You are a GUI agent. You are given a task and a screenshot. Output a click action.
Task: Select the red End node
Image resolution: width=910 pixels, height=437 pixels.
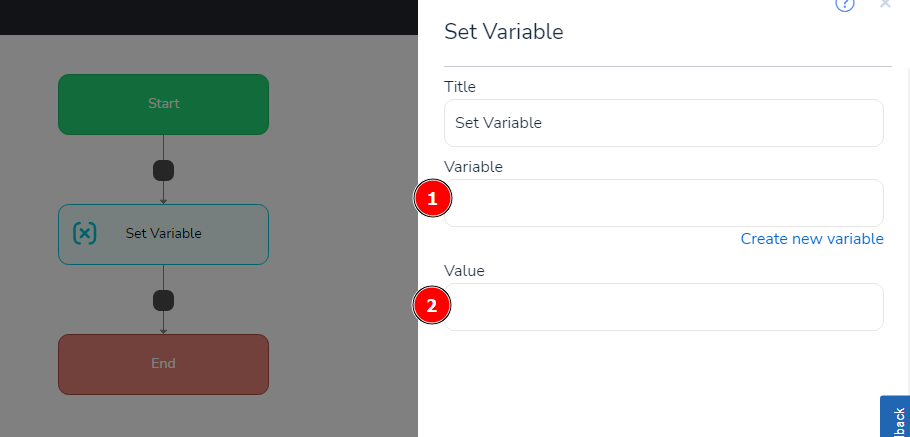[163, 364]
